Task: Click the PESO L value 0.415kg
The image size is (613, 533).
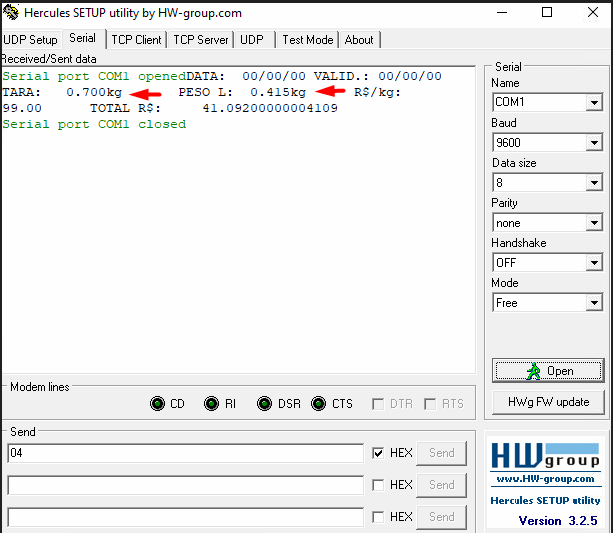Action: click(x=278, y=92)
